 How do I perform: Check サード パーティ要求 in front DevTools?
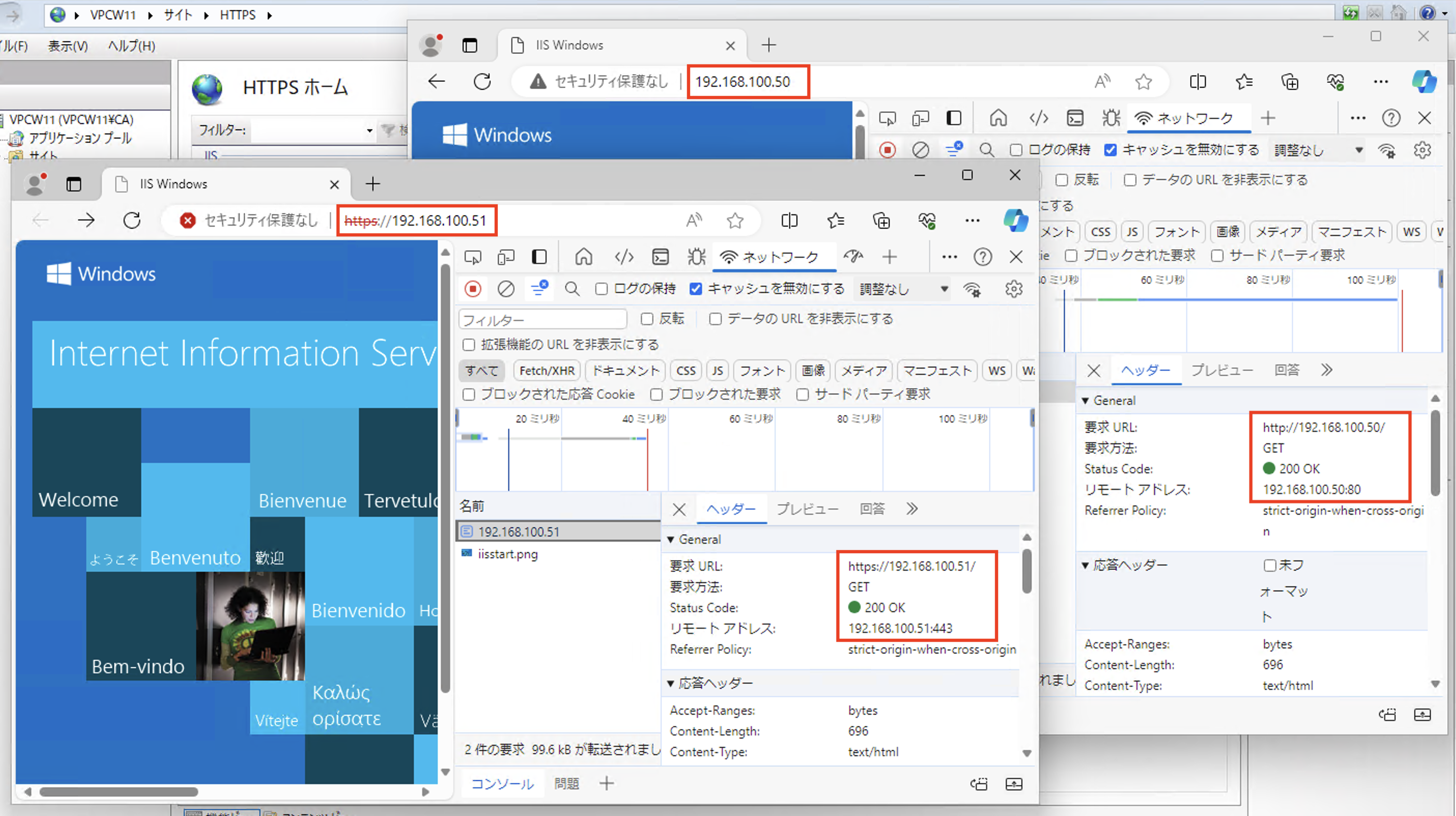click(x=803, y=395)
